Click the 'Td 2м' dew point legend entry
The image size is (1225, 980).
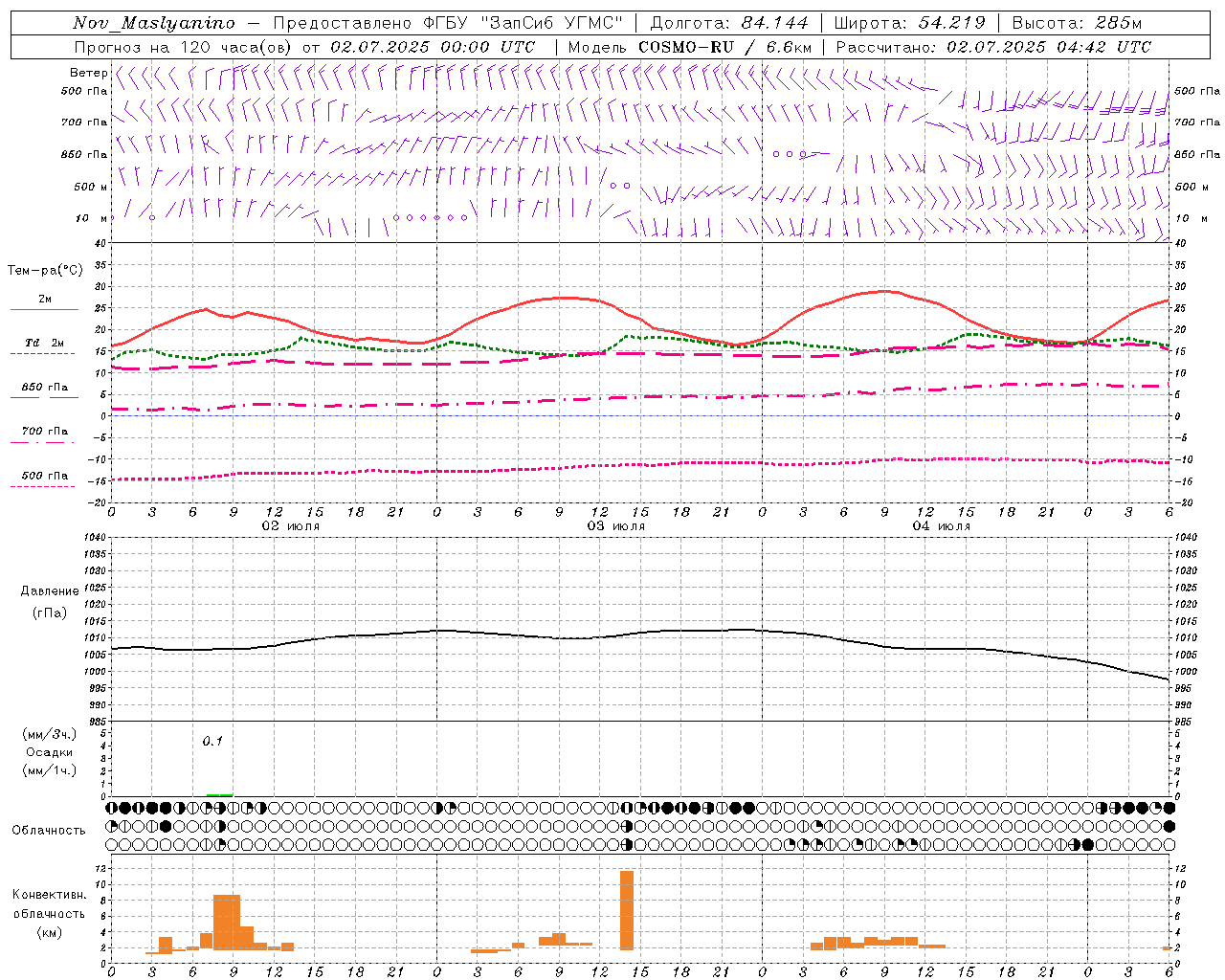point(44,343)
